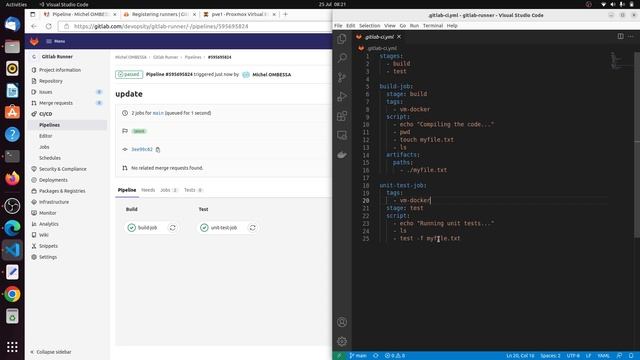
Task: Open VS Code Explorer panel icon
Action: pos(342,39)
